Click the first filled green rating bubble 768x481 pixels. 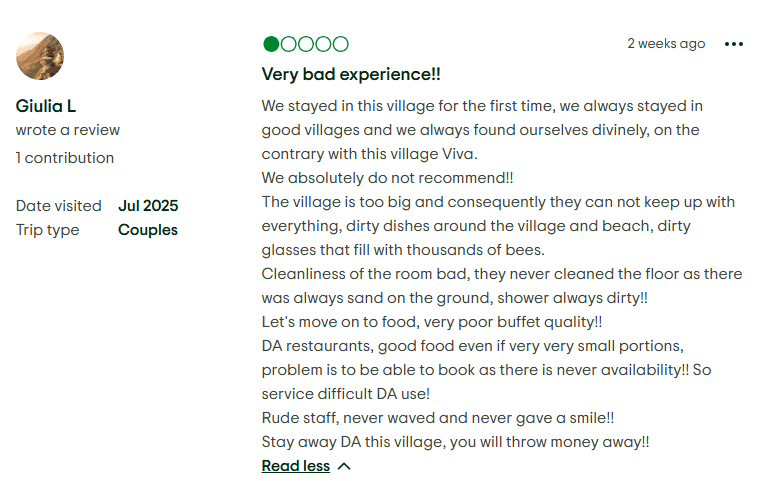pos(271,44)
